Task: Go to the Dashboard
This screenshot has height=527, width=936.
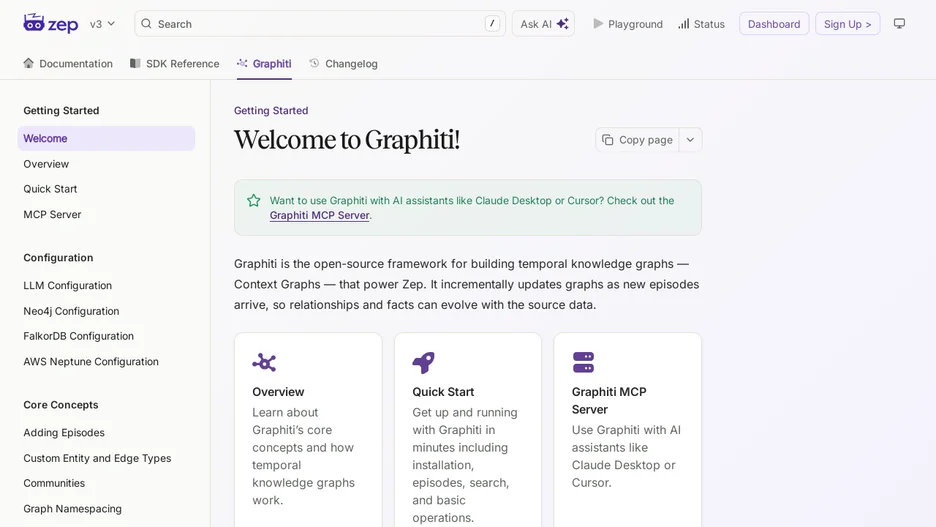Action: pyautogui.click(x=774, y=24)
